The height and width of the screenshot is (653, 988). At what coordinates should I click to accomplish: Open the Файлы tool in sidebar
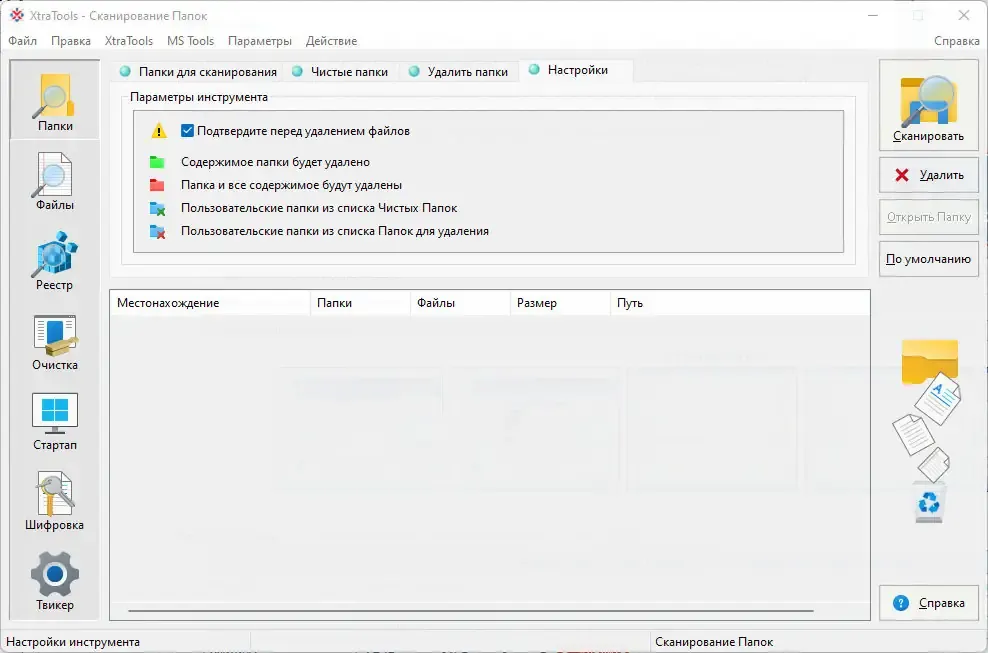tap(55, 182)
